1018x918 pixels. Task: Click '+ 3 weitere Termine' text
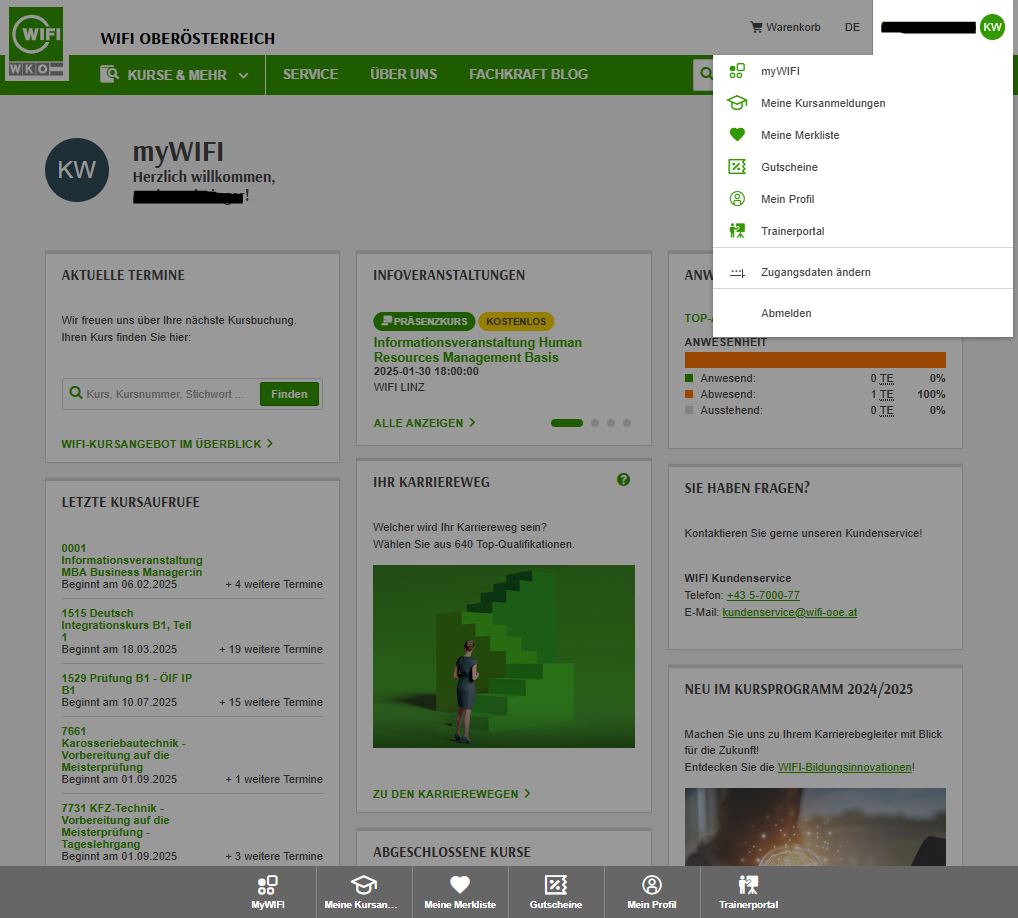coord(274,856)
